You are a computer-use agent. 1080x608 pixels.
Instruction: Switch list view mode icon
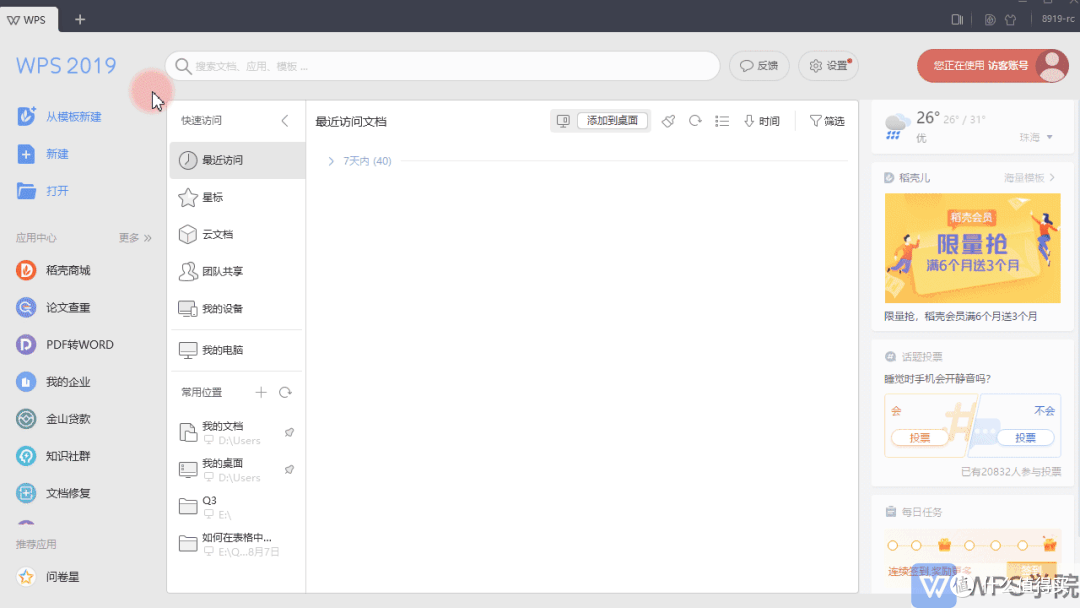point(722,121)
